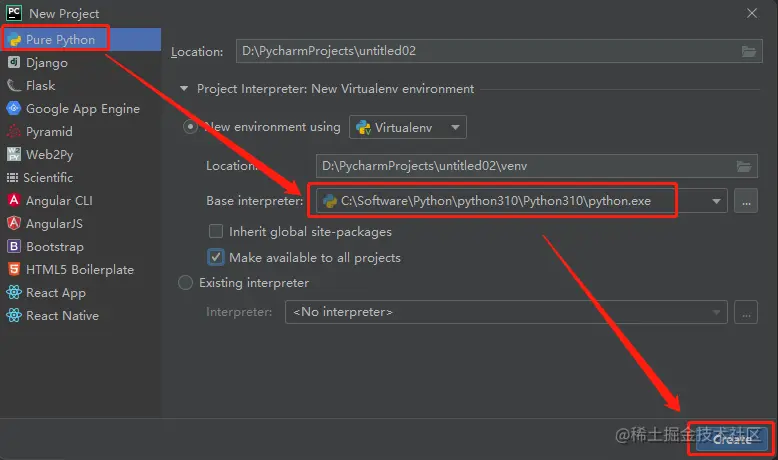Screen dimensions: 778x460
Task: Click the Create button
Action: coord(732,439)
